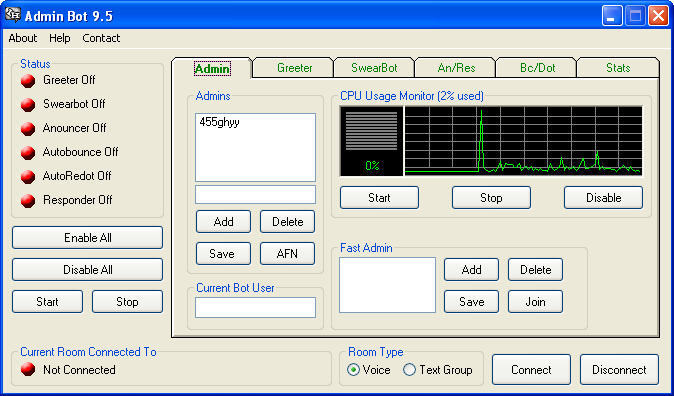This screenshot has width=674, height=396.
Task: Click the Current Bot User field
Action: point(255,307)
